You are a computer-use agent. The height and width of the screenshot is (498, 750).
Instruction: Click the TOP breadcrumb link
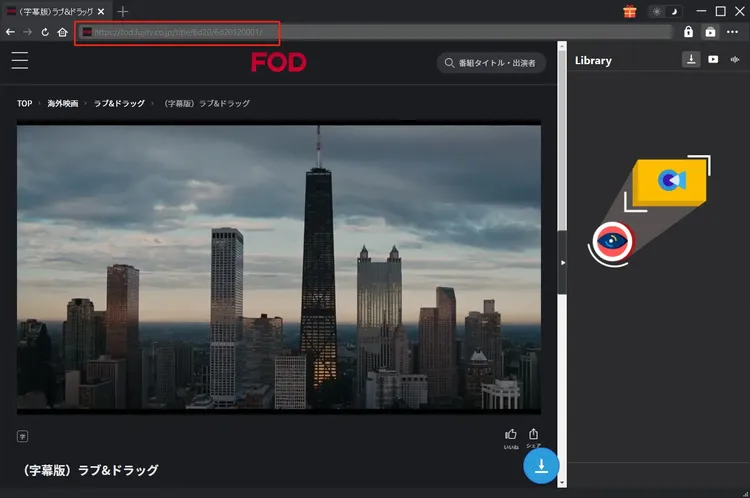25,103
